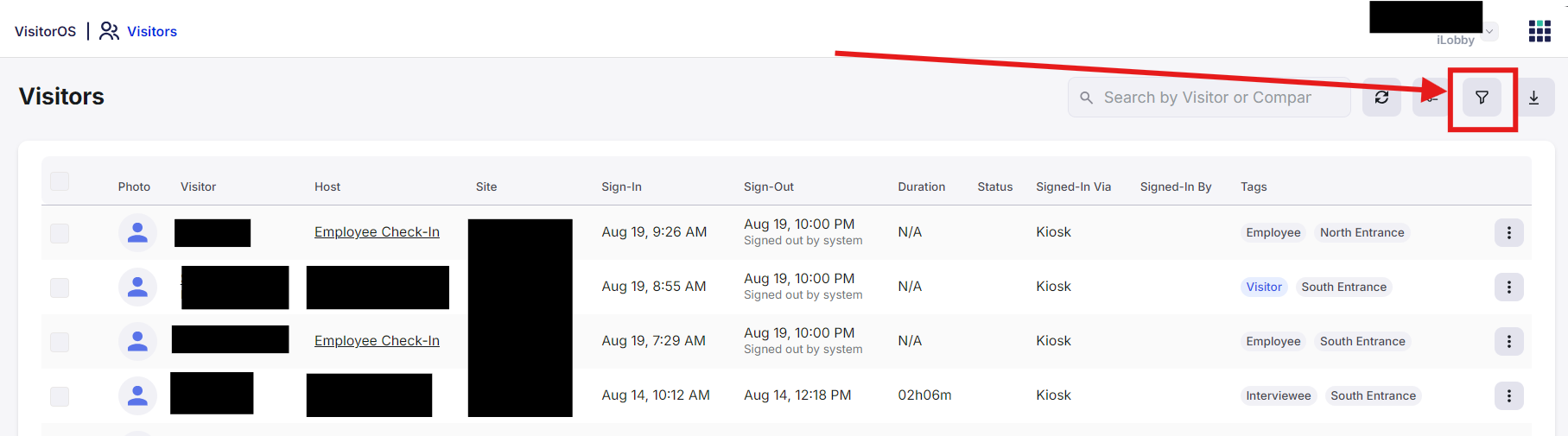Click the '02h06m' duration value
This screenshot has width=1568, height=436.
coord(924,395)
